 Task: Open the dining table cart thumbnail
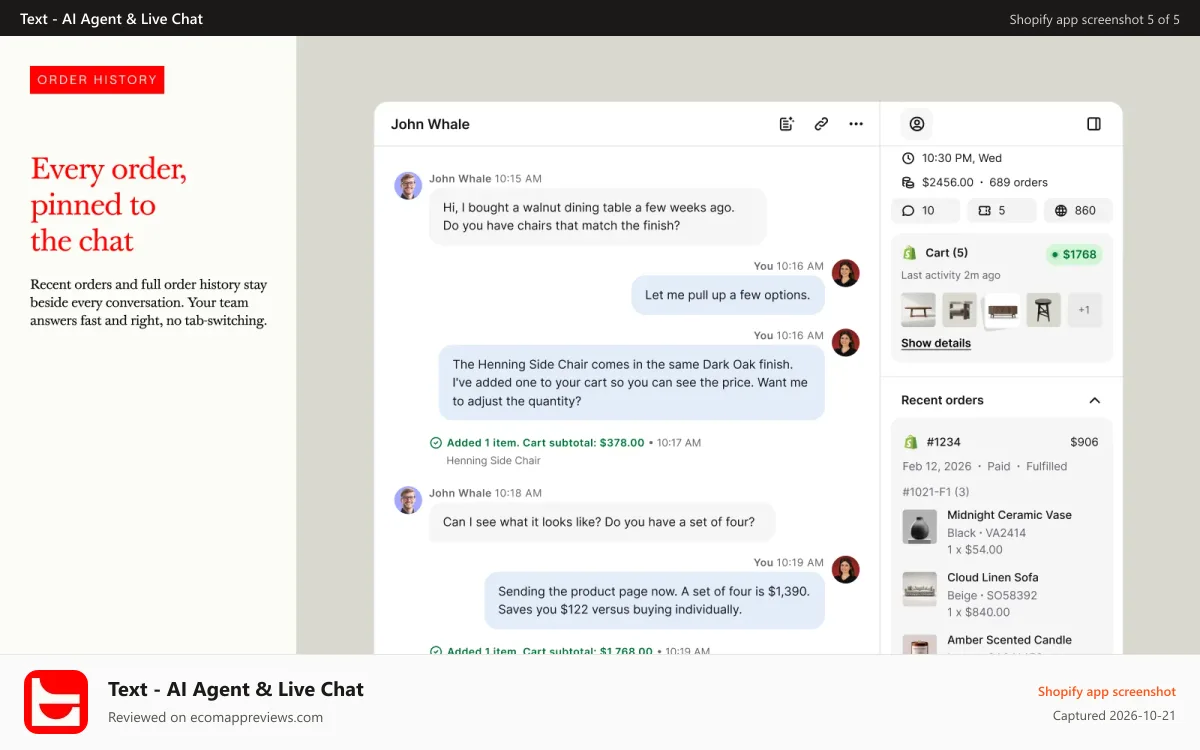[x=918, y=310]
